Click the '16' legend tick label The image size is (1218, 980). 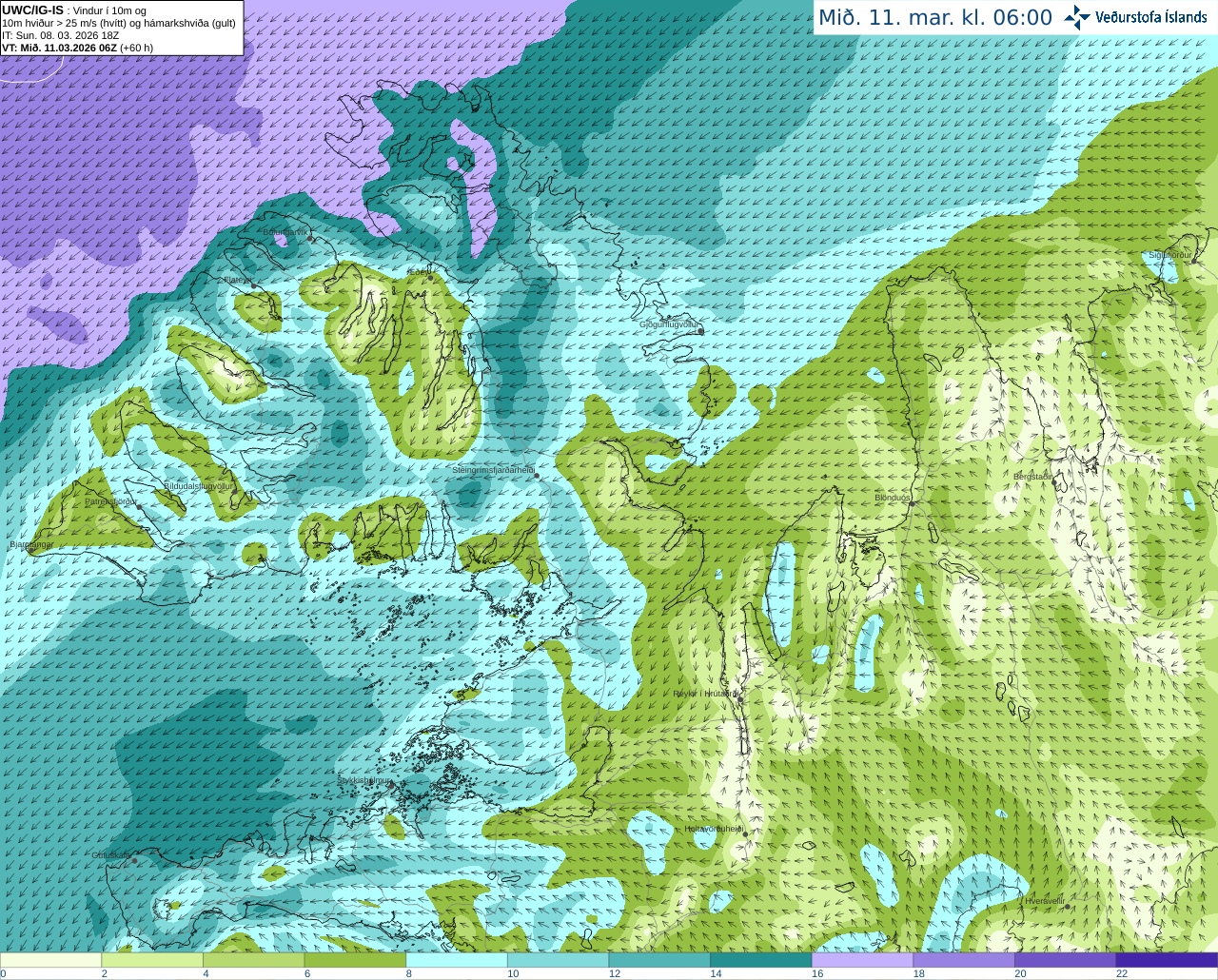[816, 973]
